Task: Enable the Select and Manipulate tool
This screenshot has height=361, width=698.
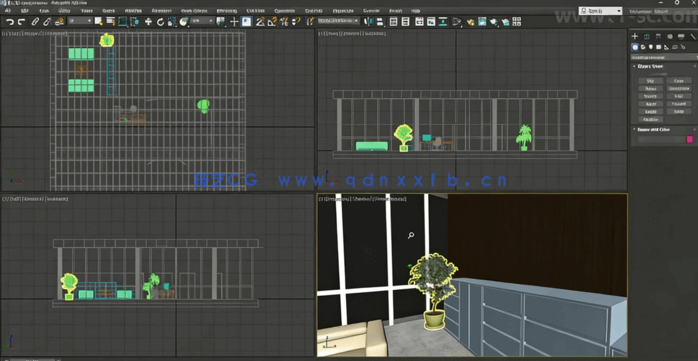Action: tap(234, 21)
